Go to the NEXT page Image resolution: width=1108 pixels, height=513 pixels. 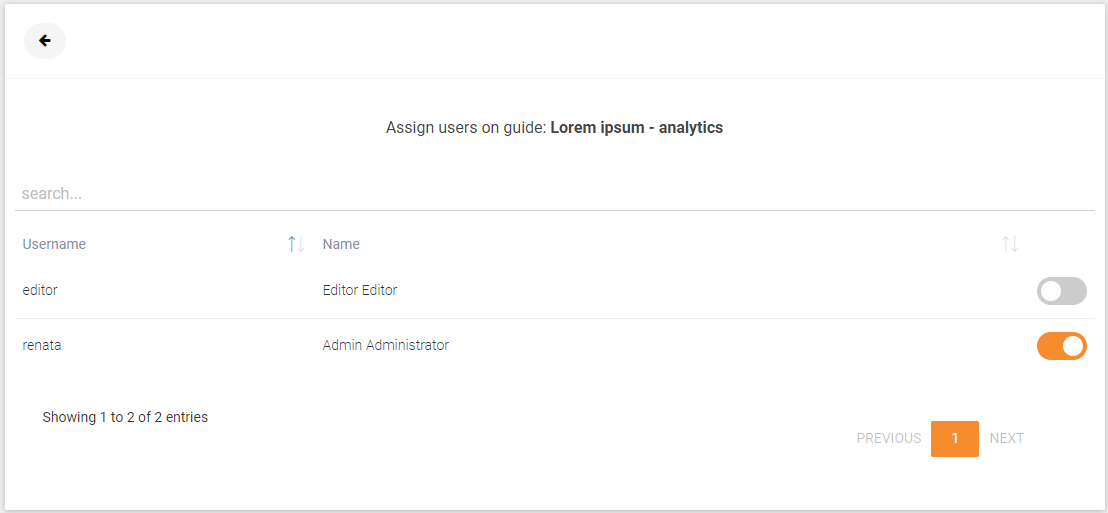(1007, 438)
